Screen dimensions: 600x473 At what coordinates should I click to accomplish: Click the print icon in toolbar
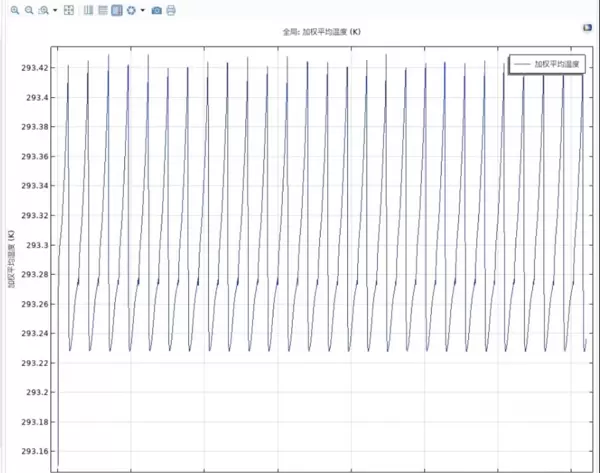click(x=171, y=10)
